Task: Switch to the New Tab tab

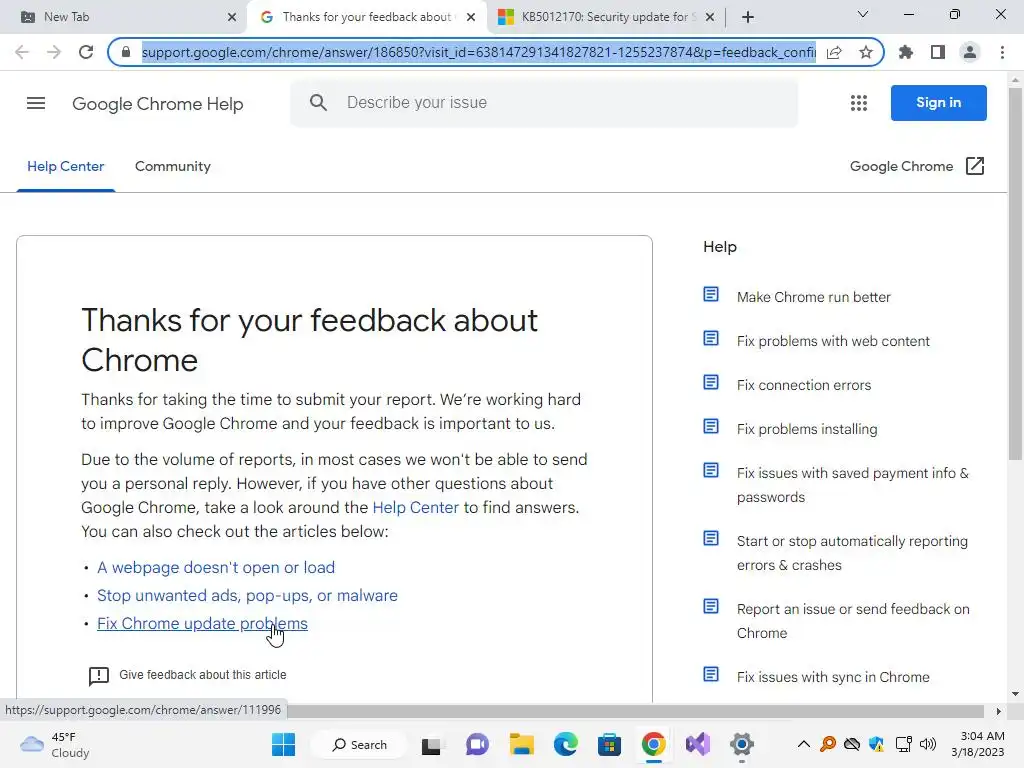Action: click(x=124, y=17)
